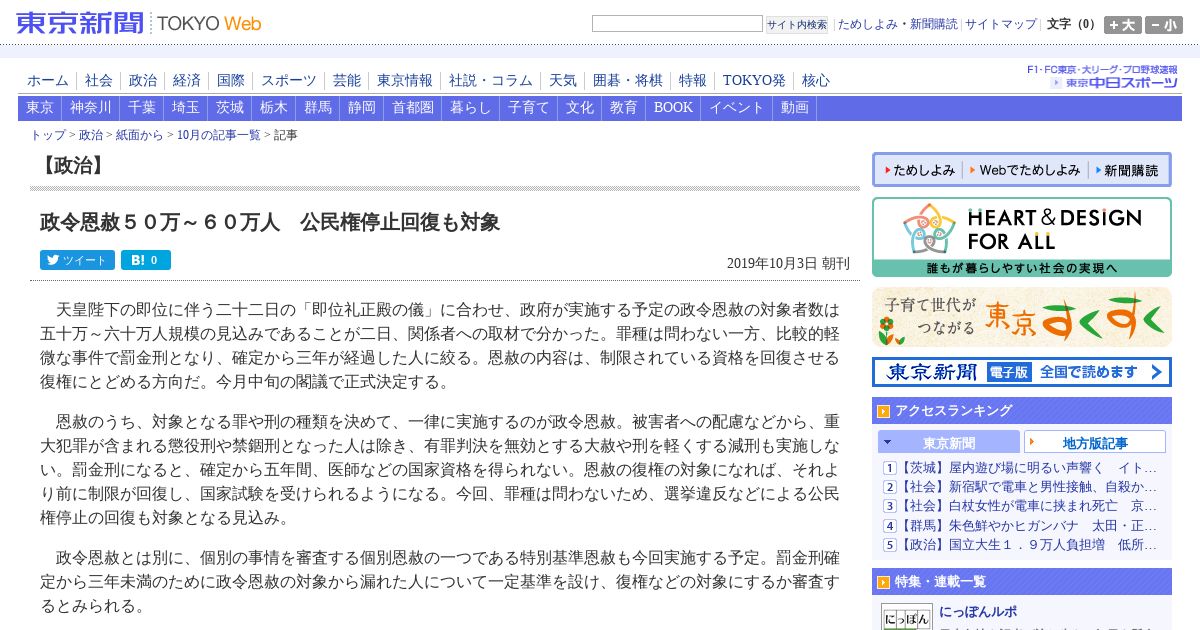
Task: Open the TOKYO発 section
Action: click(x=754, y=81)
